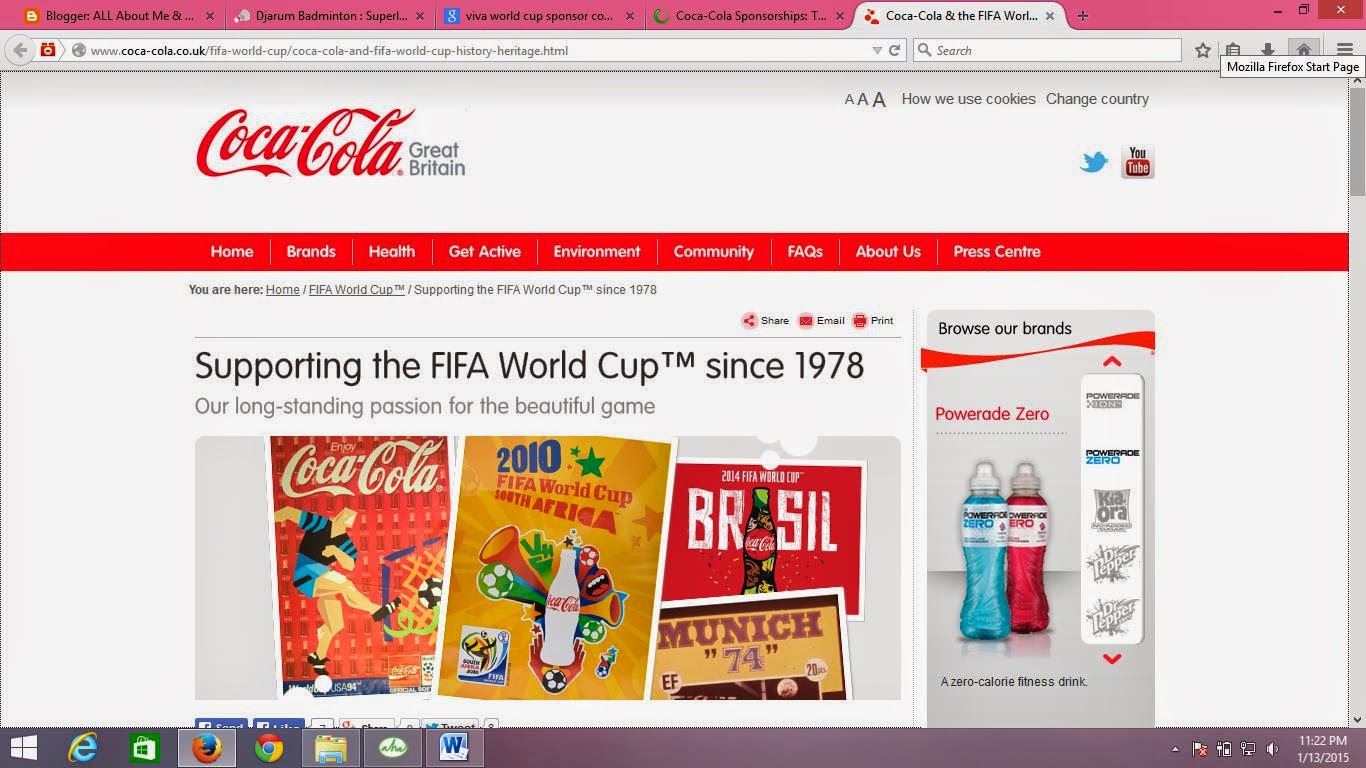
Task: Open the About Us menu item
Action: tap(888, 252)
